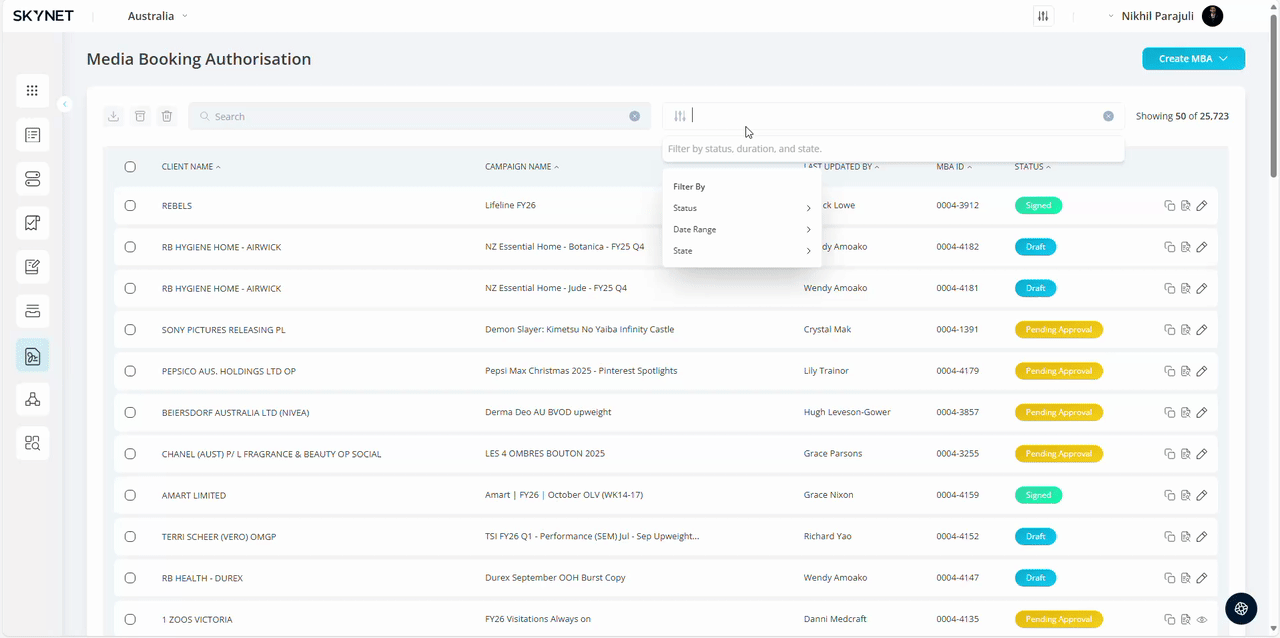
Task: Expand the Create MBA dropdown button
Action: (1193, 59)
